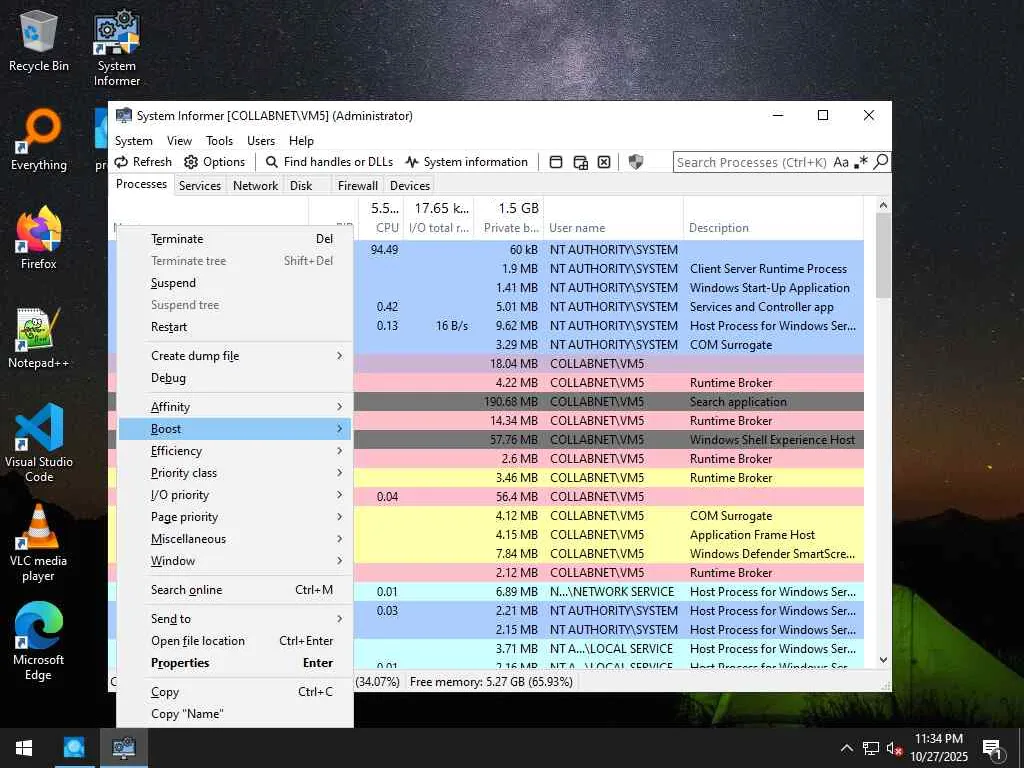Viewport: 1024px width, 768px height.
Task: Open the Everything desktop shortcut
Action: pyautogui.click(x=39, y=140)
